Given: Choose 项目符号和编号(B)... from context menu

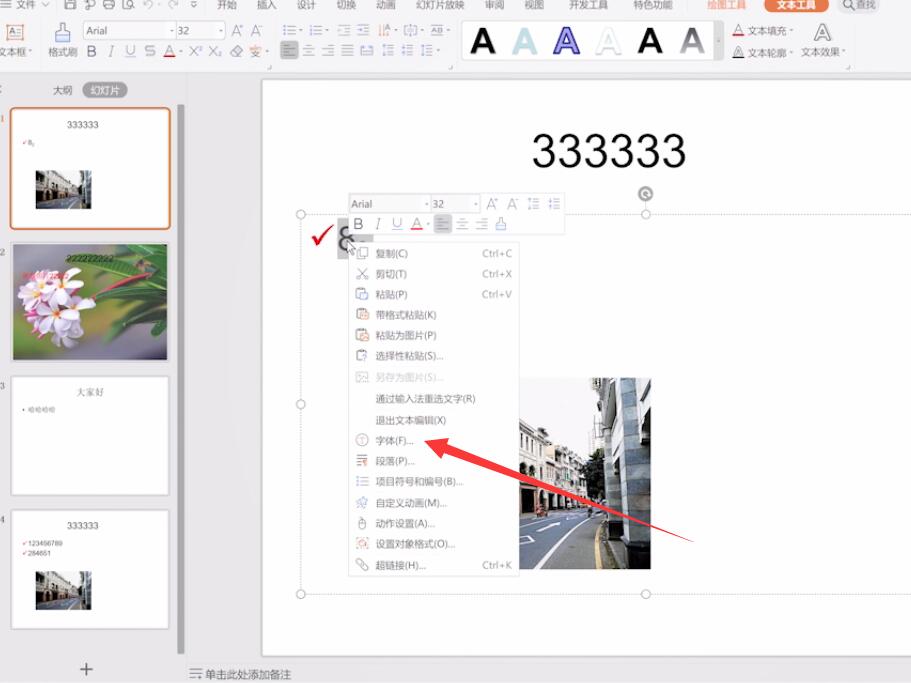Looking at the screenshot, I should (x=433, y=481).
